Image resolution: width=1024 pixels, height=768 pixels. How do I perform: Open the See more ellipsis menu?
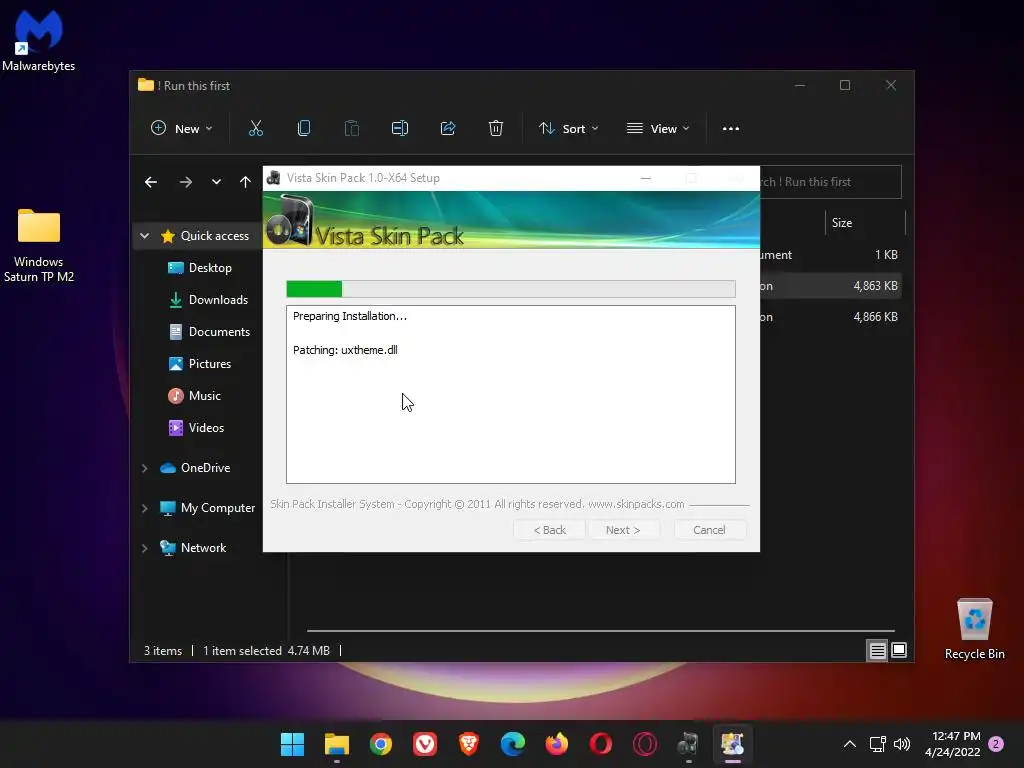pyautogui.click(x=731, y=129)
